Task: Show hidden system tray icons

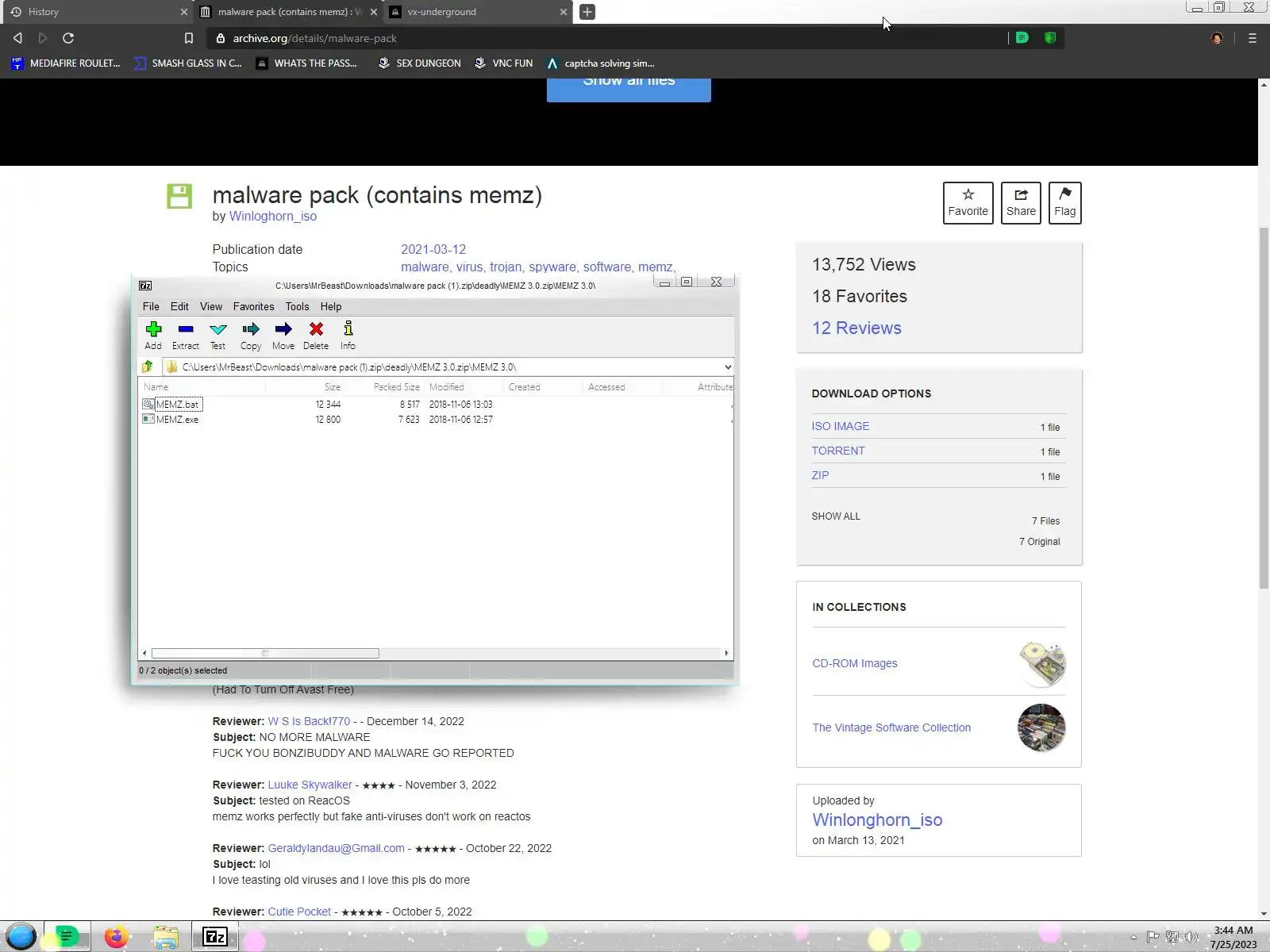Action: tap(1133, 937)
